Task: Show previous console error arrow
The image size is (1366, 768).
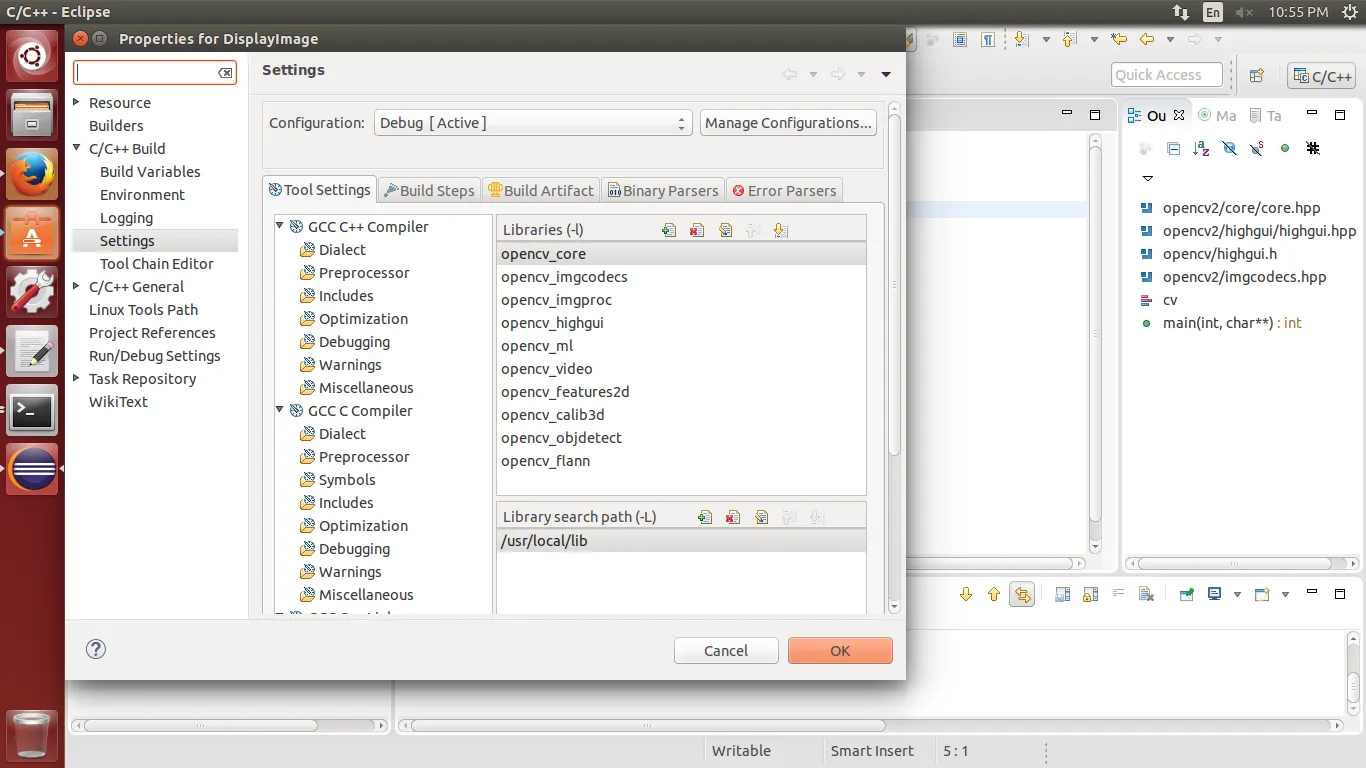Action: coord(994,594)
